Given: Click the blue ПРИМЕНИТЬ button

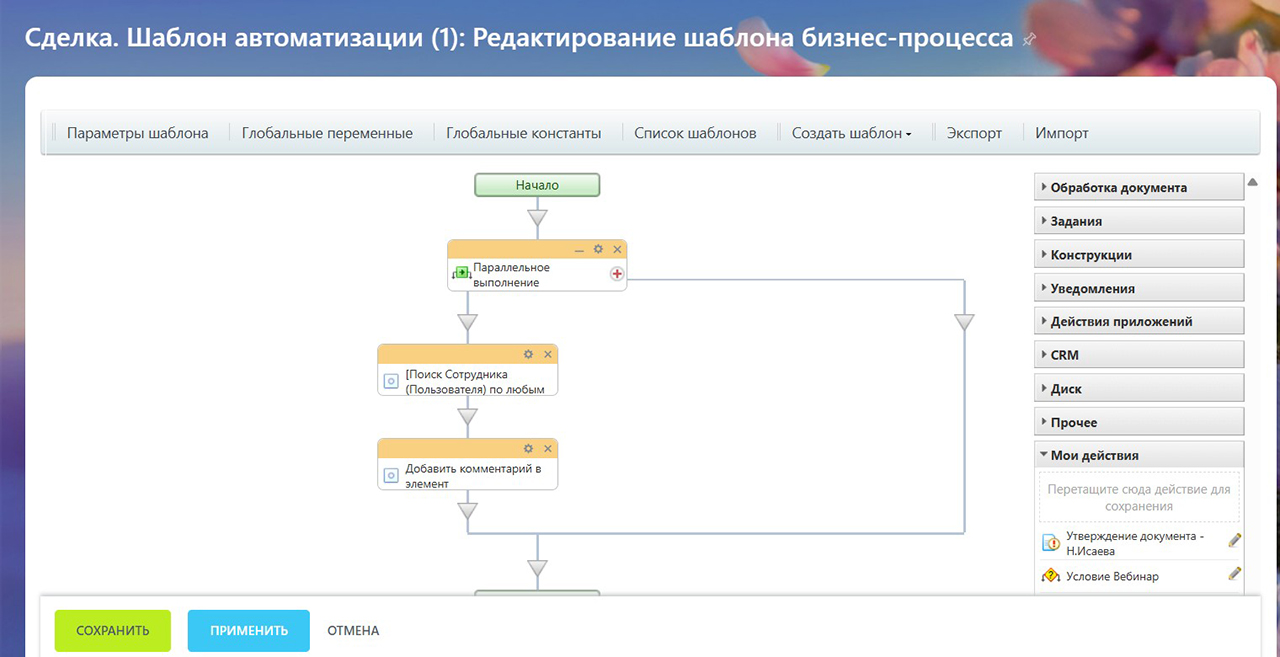Looking at the screenshot, I should click(249, 631).
